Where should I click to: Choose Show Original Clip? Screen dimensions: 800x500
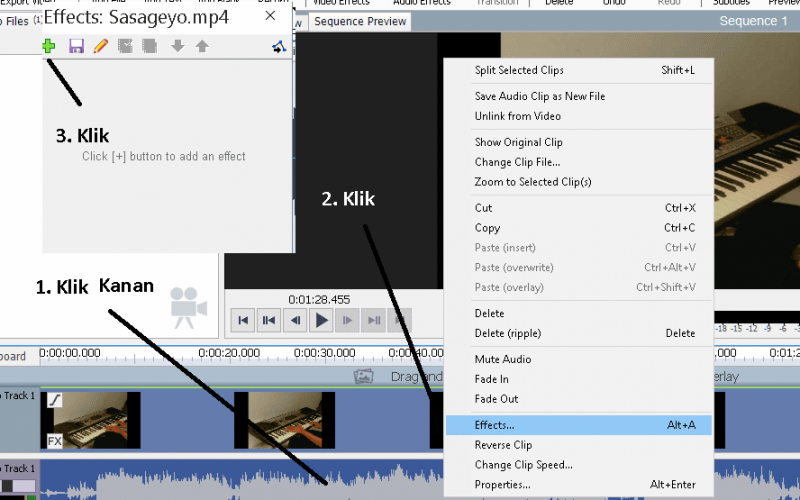579,142
